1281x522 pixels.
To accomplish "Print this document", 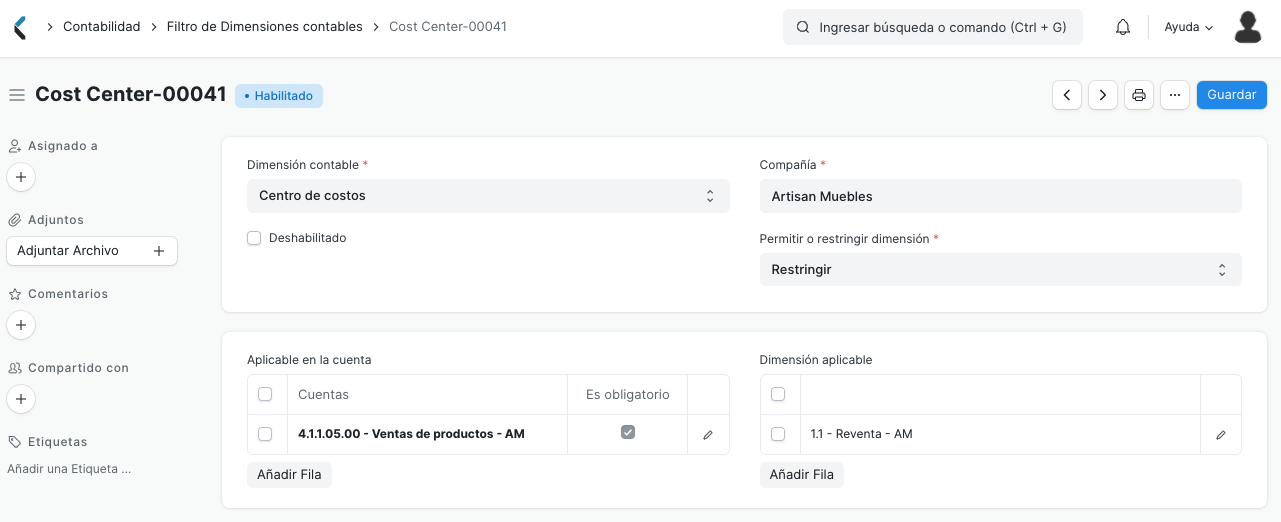I will (1139, 95).
